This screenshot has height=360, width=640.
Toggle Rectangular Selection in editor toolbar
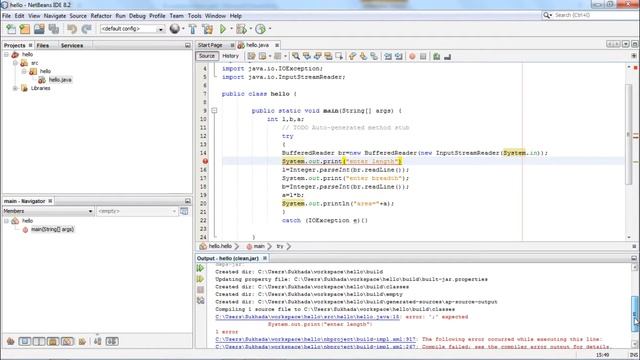pyautogui.click(x=339, y=56)
